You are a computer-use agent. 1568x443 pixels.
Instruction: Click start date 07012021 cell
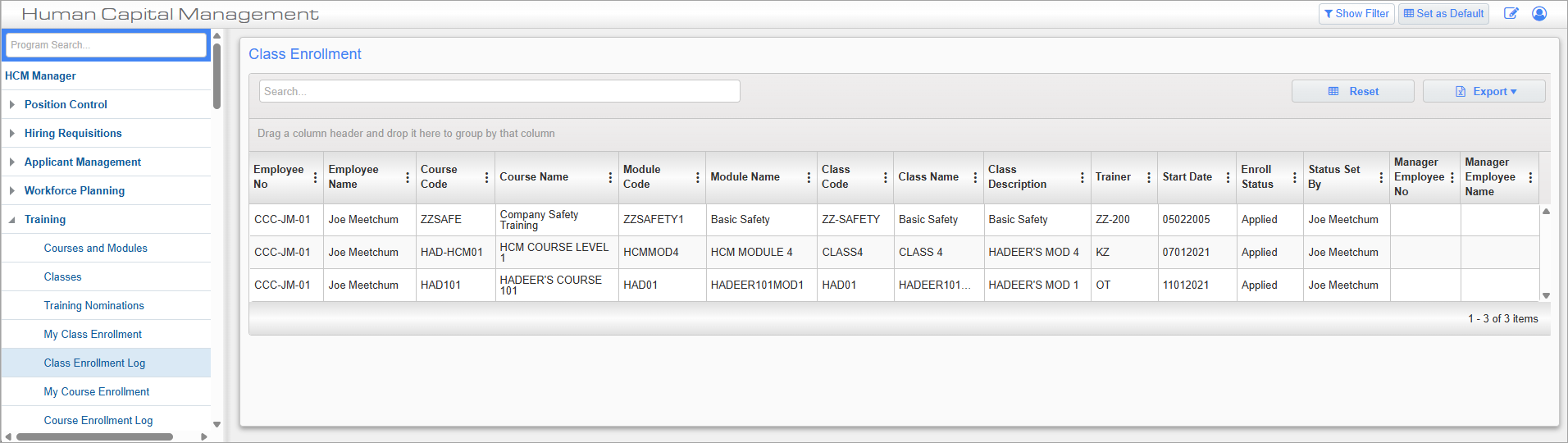point(1197,253)
